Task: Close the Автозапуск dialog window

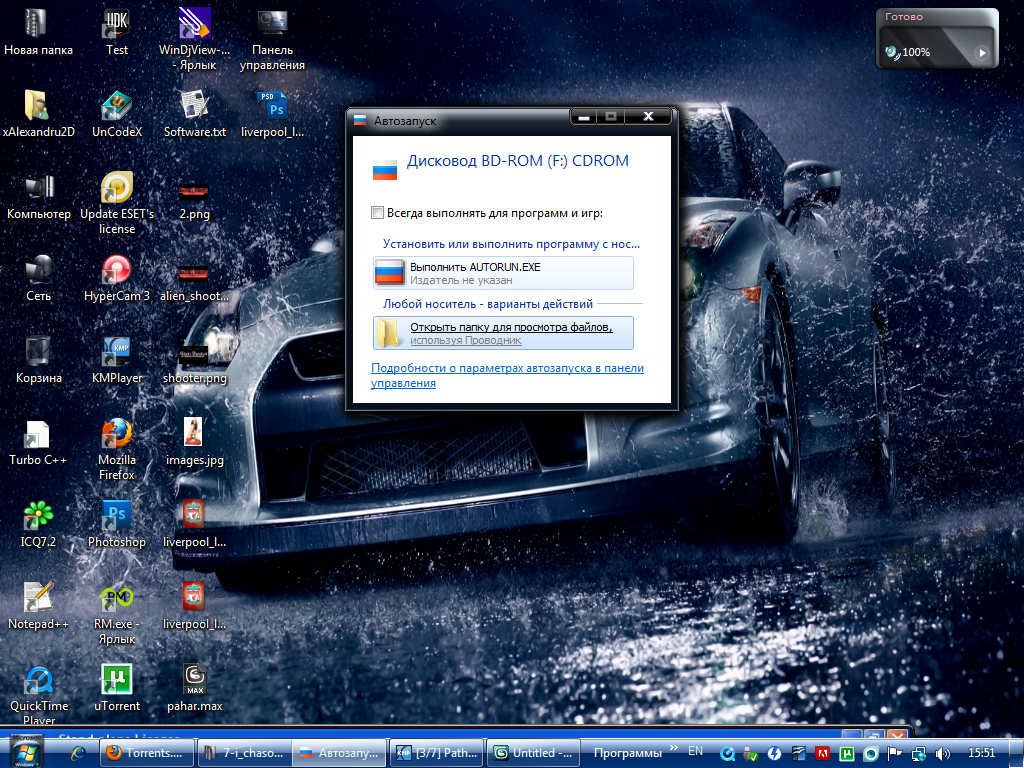Action: [x=648, y=116]
